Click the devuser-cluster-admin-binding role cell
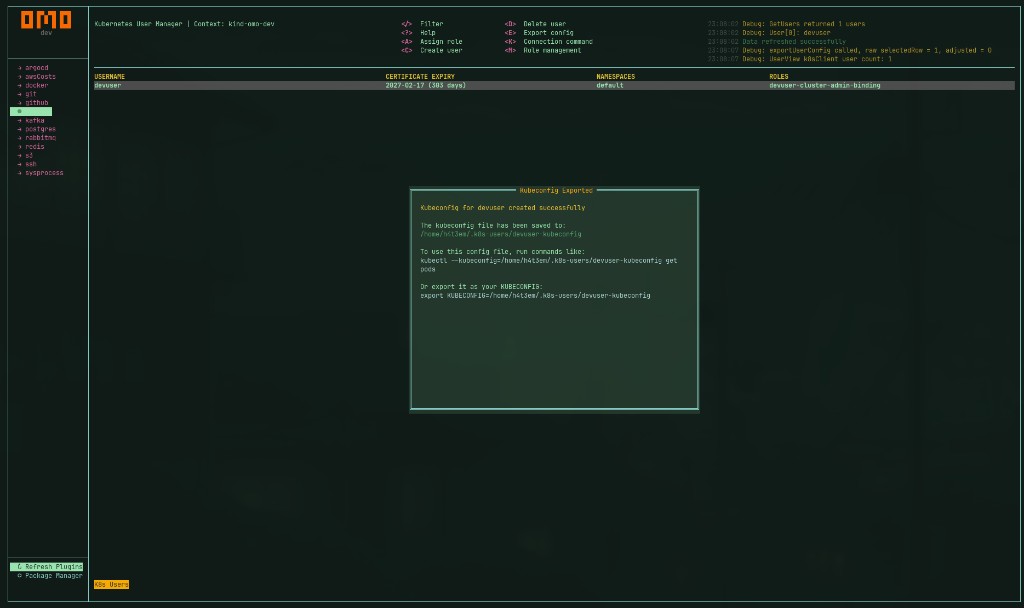 coord(824,86)
